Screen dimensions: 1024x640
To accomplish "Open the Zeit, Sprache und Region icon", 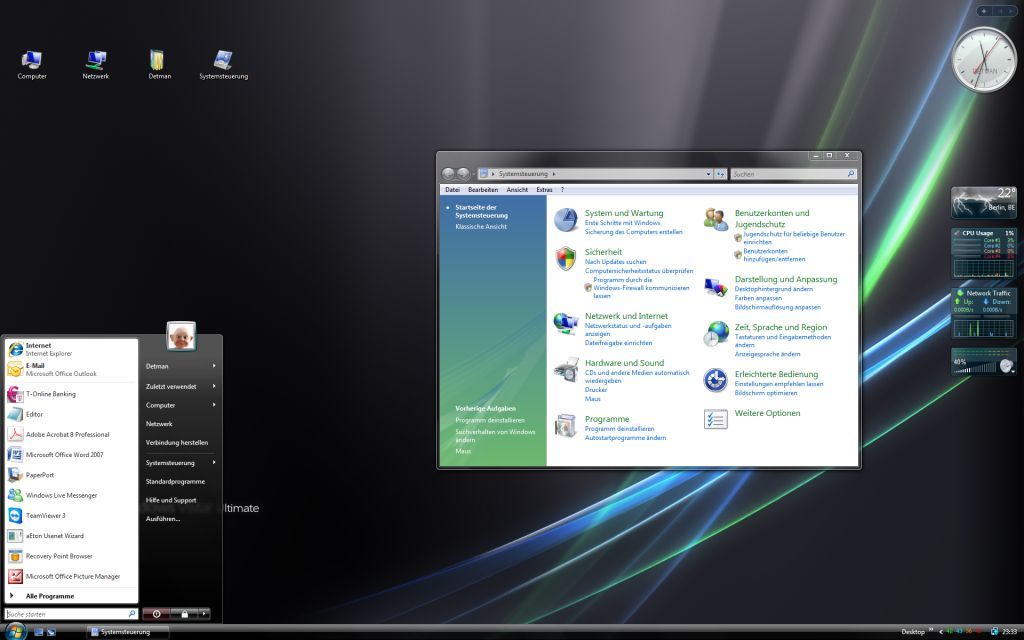I will click(716, 334).
